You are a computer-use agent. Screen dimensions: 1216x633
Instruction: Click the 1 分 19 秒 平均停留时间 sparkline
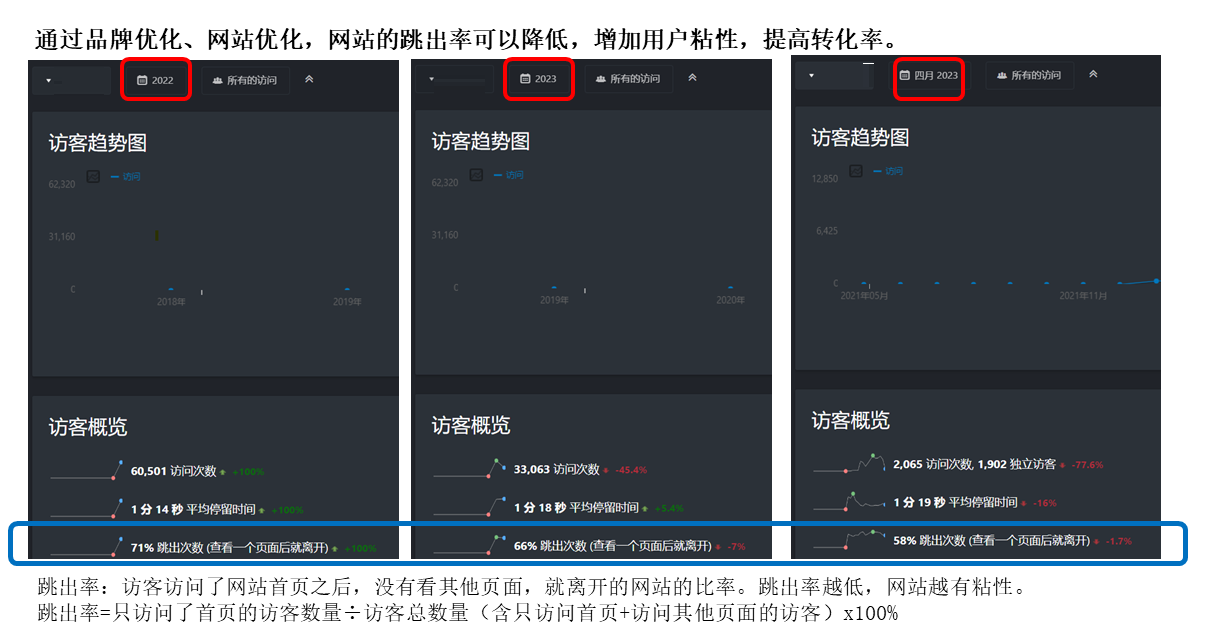tap(850, 502)
